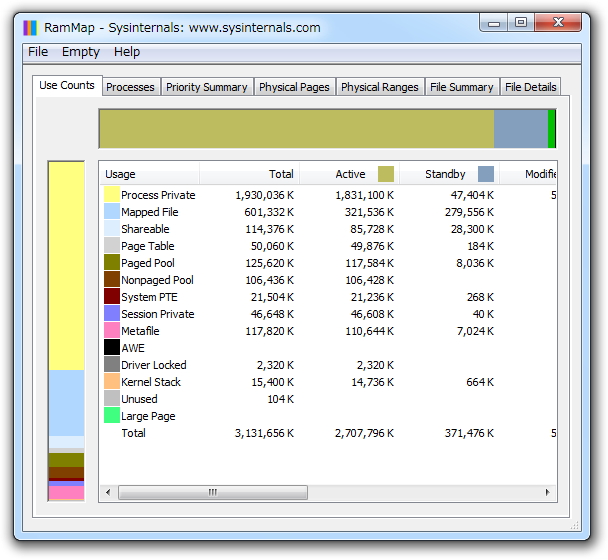This screenshot has width=608, height=560.
Task: Click the RamMap application icon in title bar
Action: (30, 28)
